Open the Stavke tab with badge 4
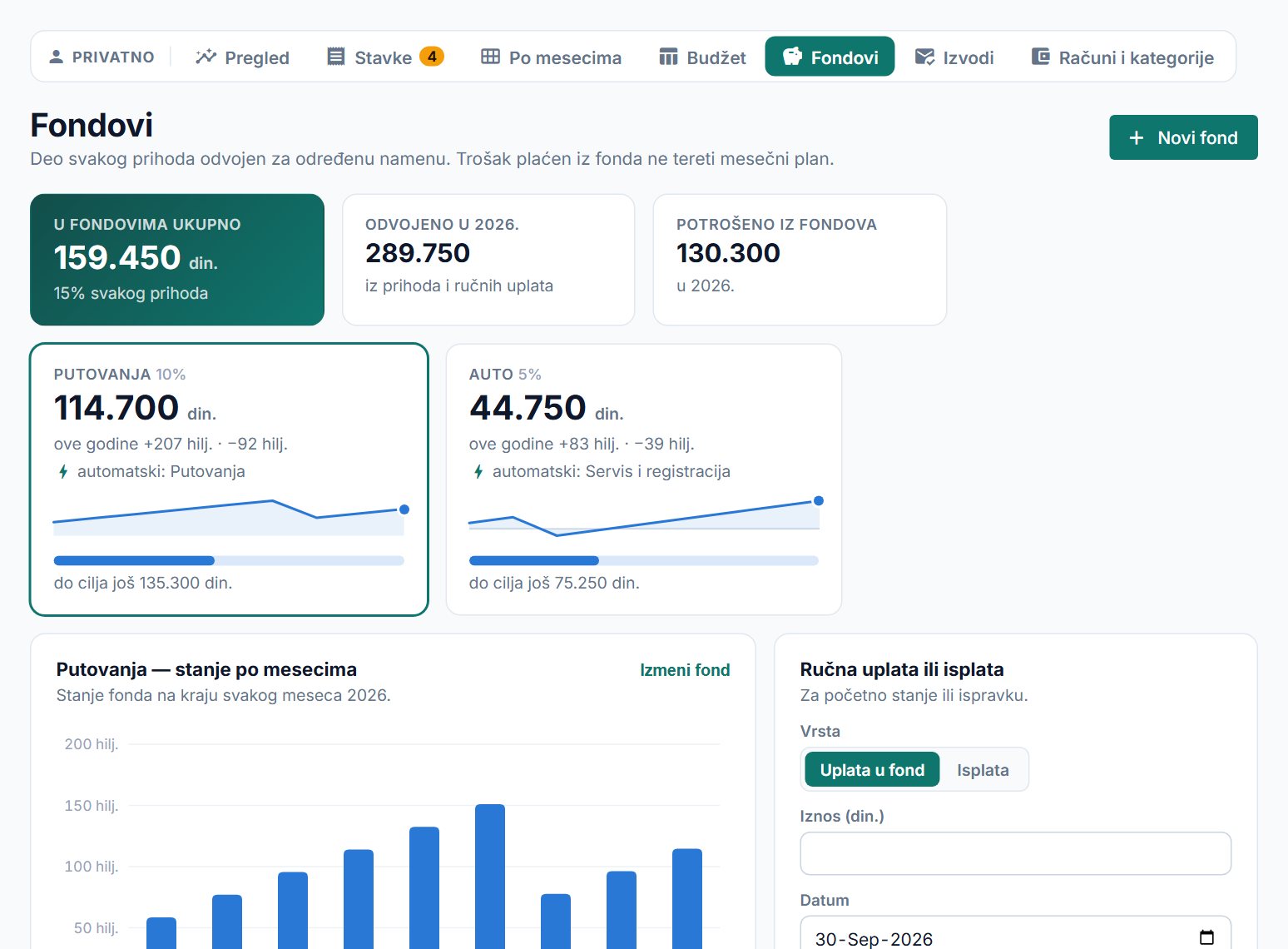Screen dimensions: 1288x949 (x=385, y=57)
